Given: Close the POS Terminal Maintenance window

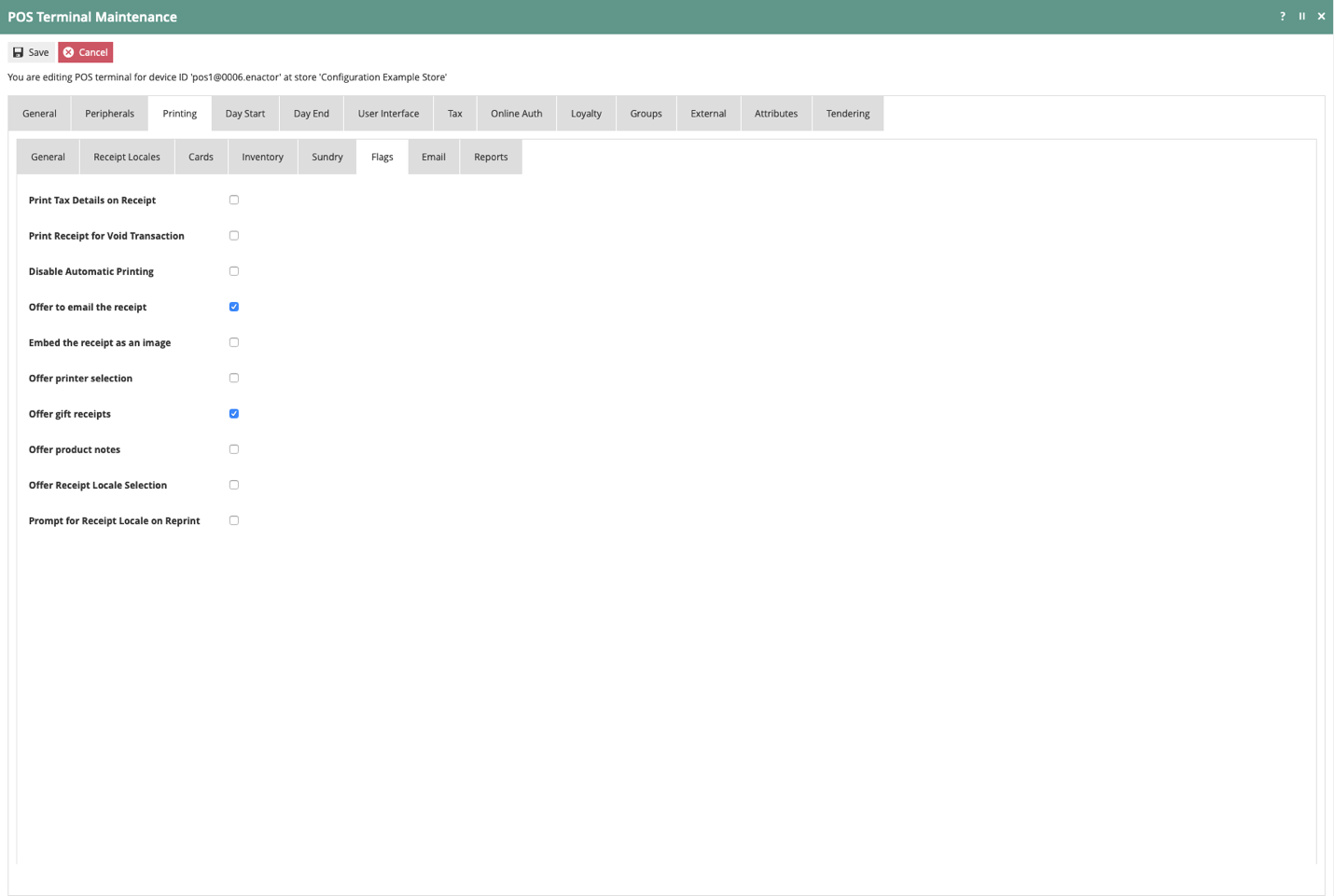Looking at the screenshot, I should pyautogui.click(x=1321, y=16).
